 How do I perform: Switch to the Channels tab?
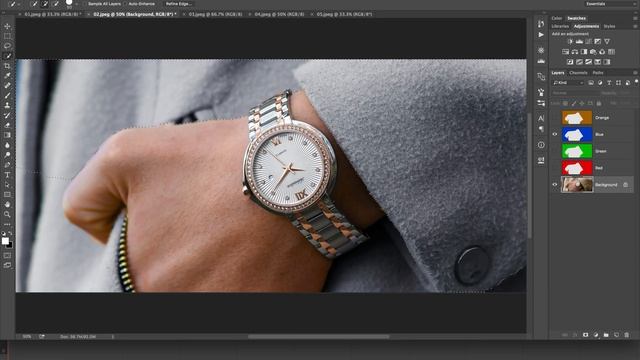tap(578, 73)
